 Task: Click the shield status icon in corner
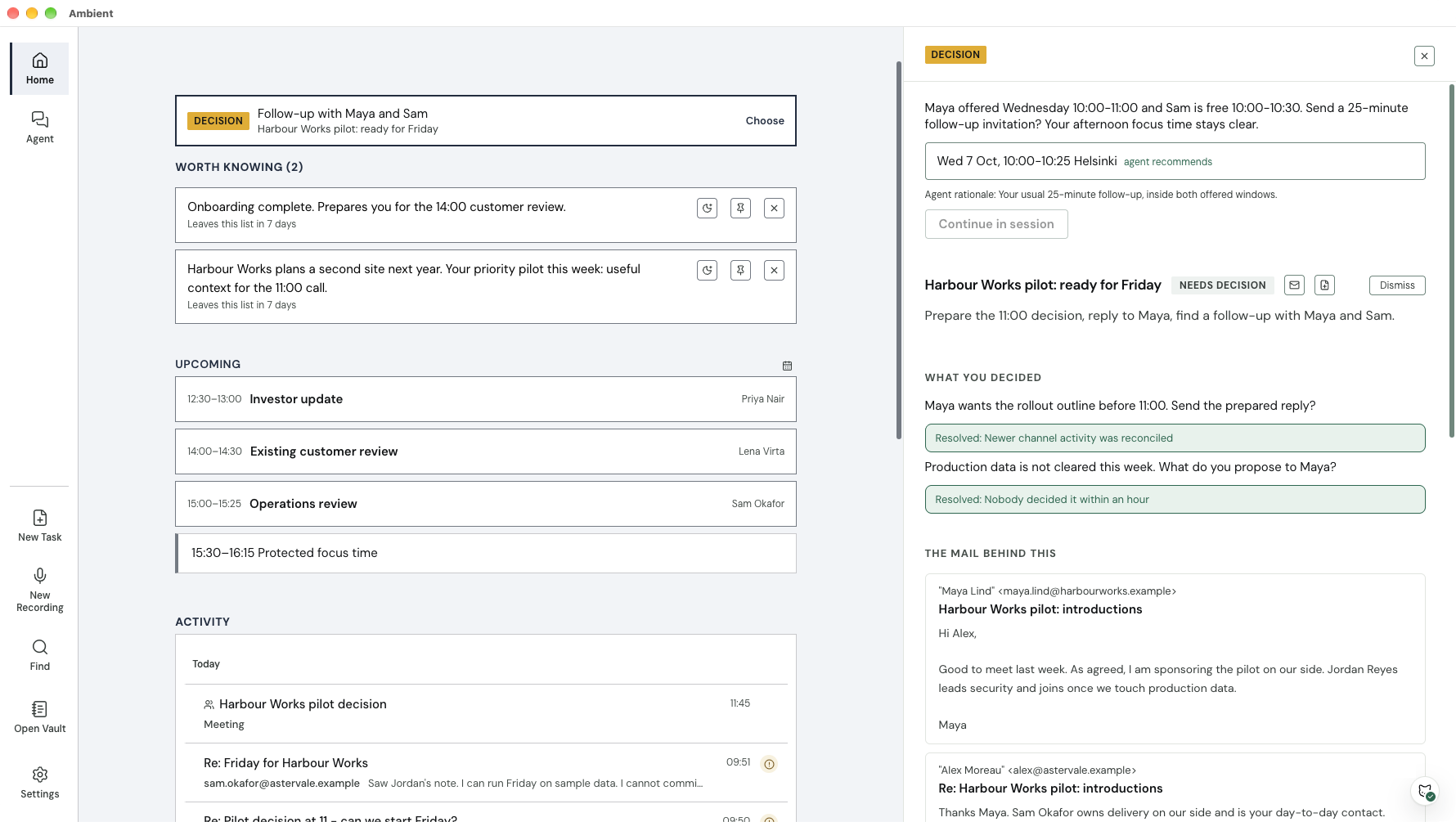click(x=1425, y=791)
